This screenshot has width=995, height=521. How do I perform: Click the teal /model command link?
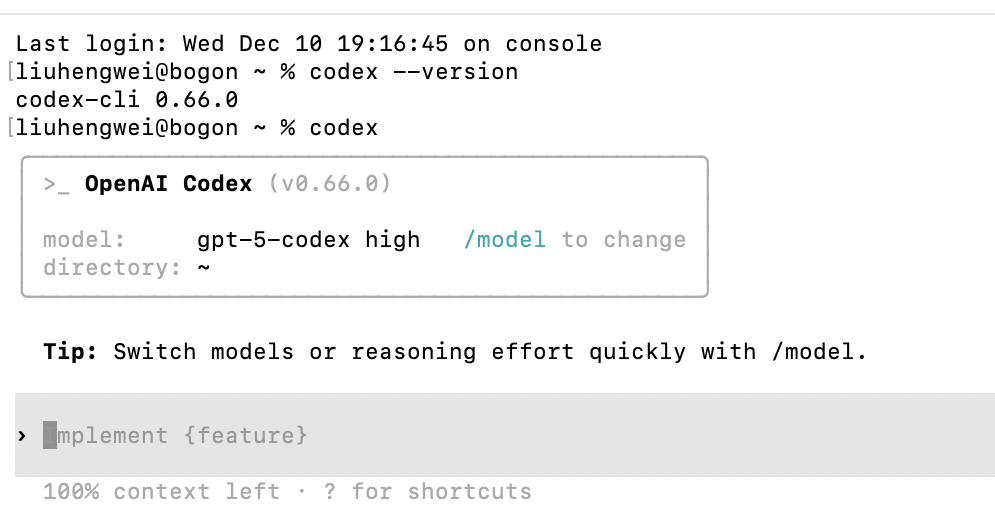point(505,240)
